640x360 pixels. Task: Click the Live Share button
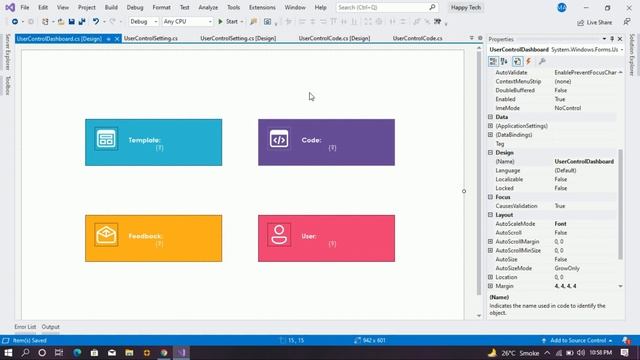click(x=595, y=22)
